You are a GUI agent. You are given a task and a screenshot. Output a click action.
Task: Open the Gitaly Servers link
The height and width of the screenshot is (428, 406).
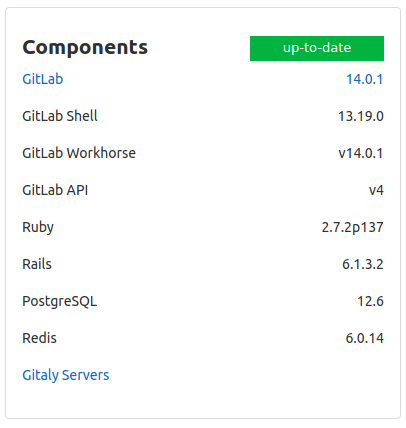point(66,375)
